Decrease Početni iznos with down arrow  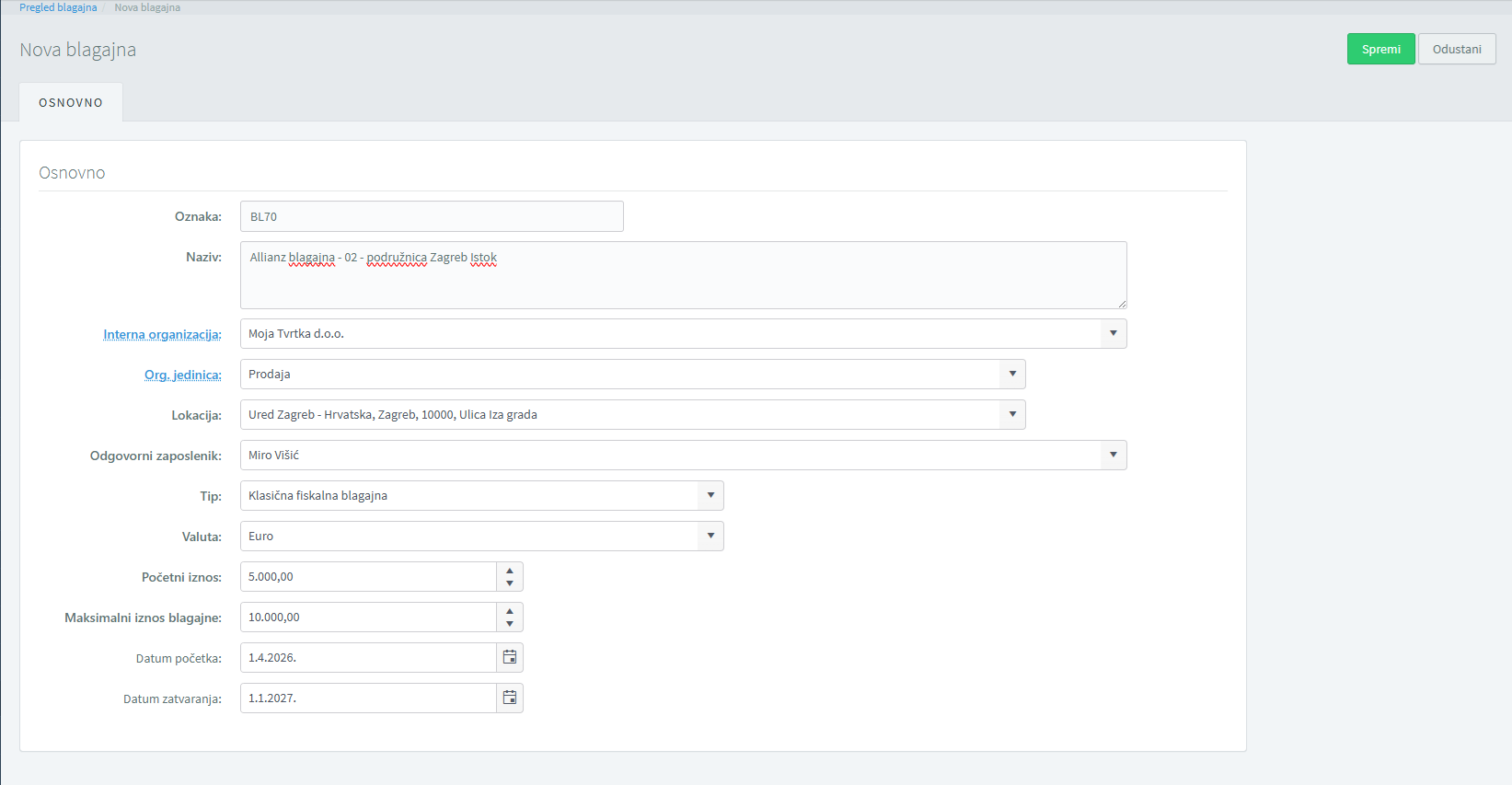pos(510,583)
